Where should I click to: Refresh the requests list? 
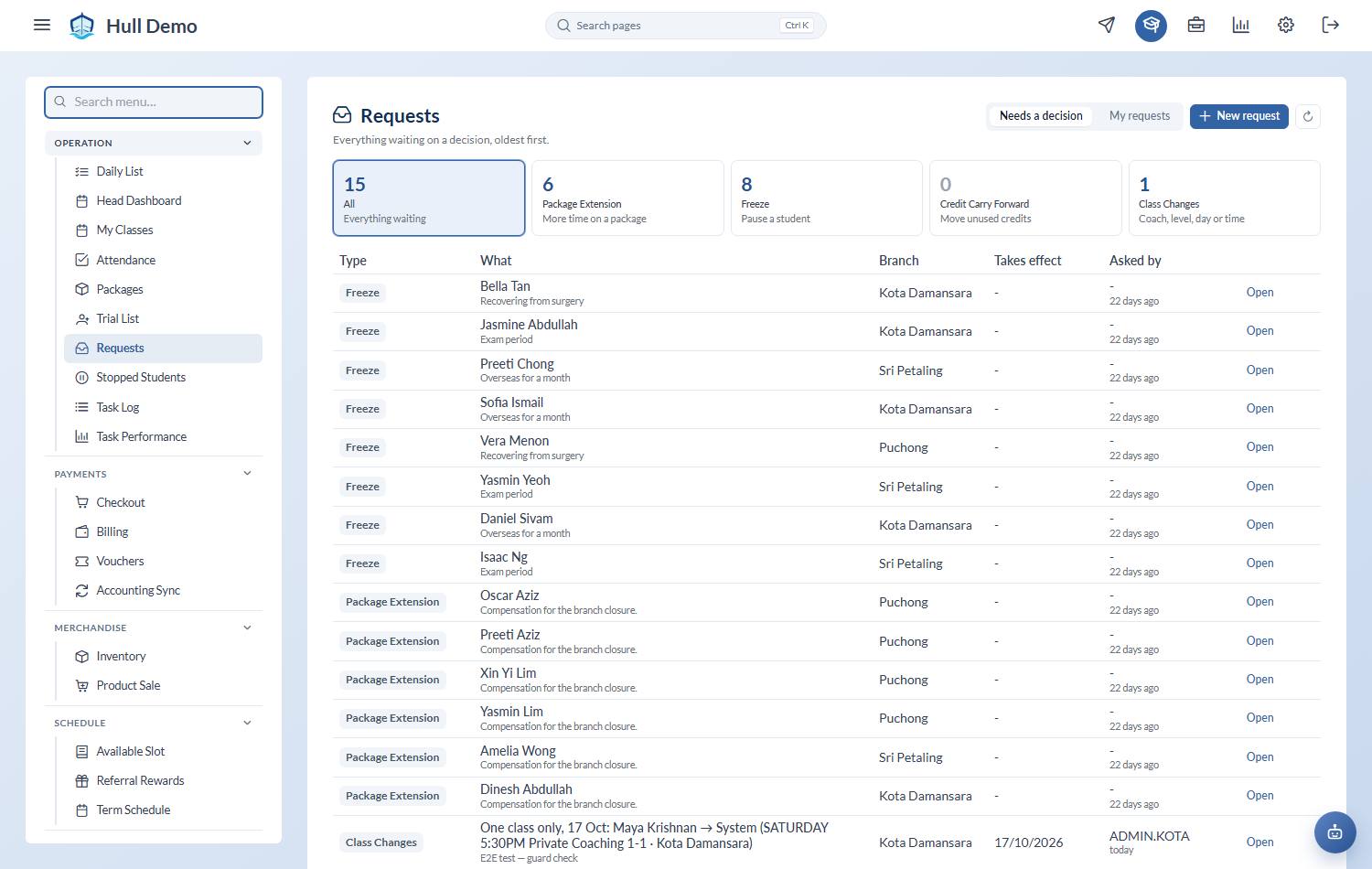pyautogui.click(x=1308, y=116)
